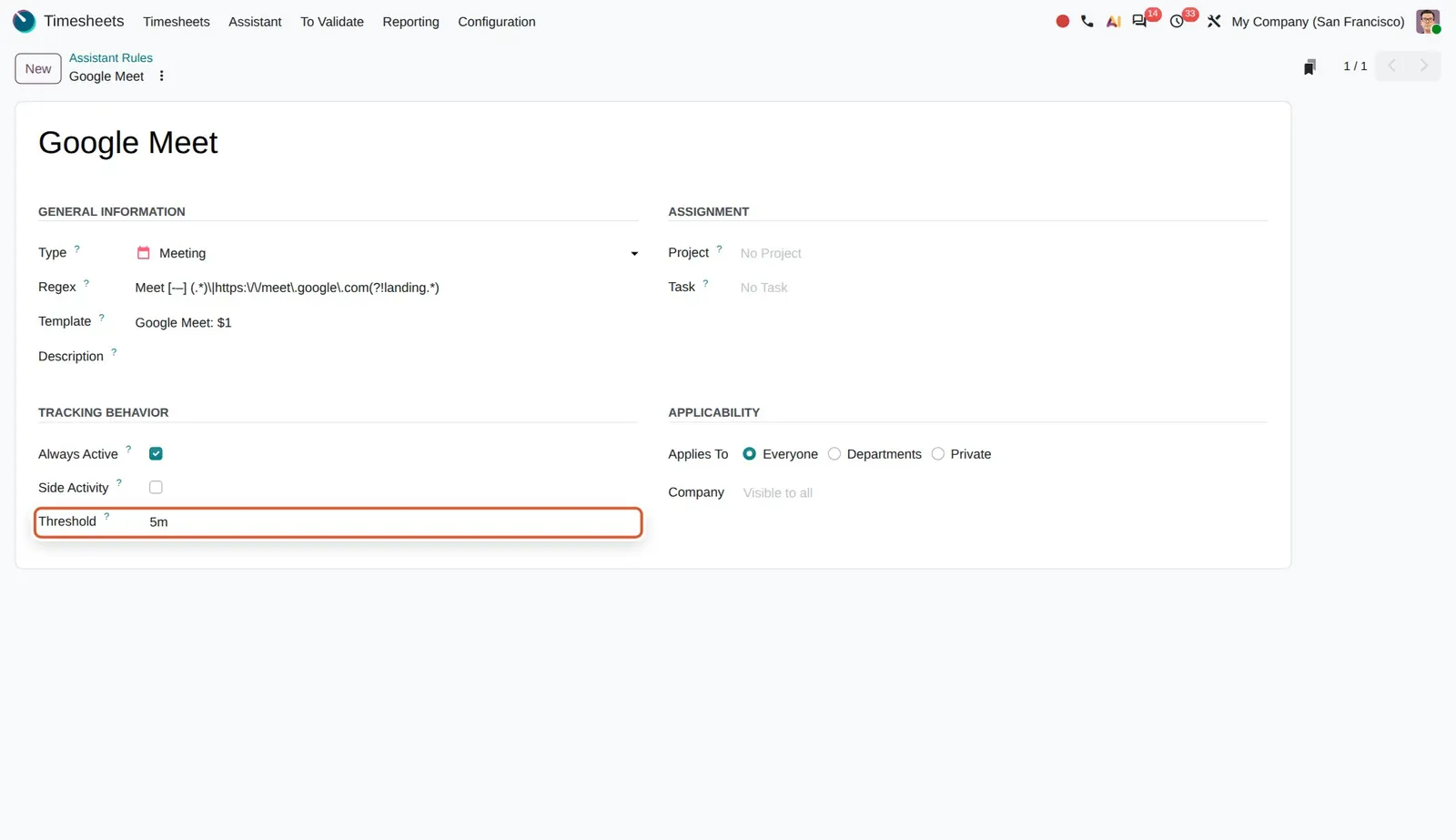Go to the previous record arrow
Viewport: 1456px width, 840px height.
[x=1391, y=66]
